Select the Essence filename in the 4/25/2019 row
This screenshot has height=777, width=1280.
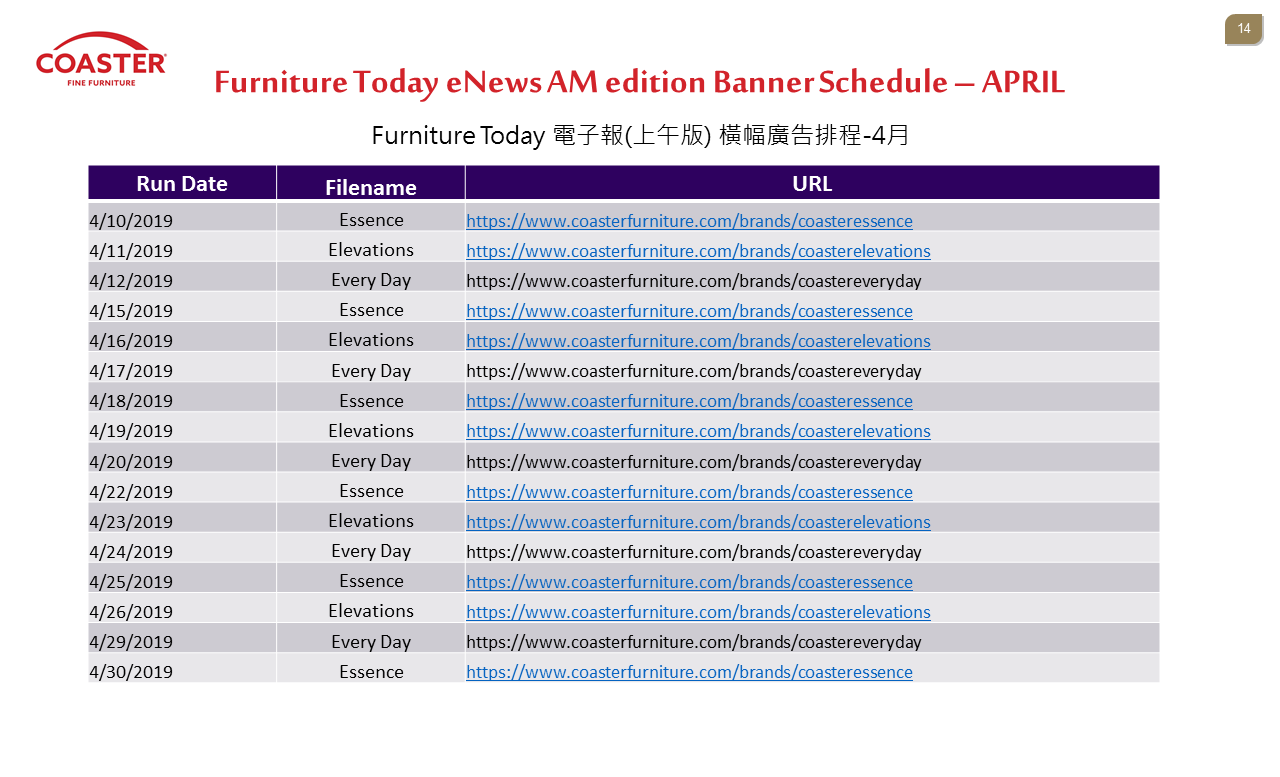tap(371, 581)
